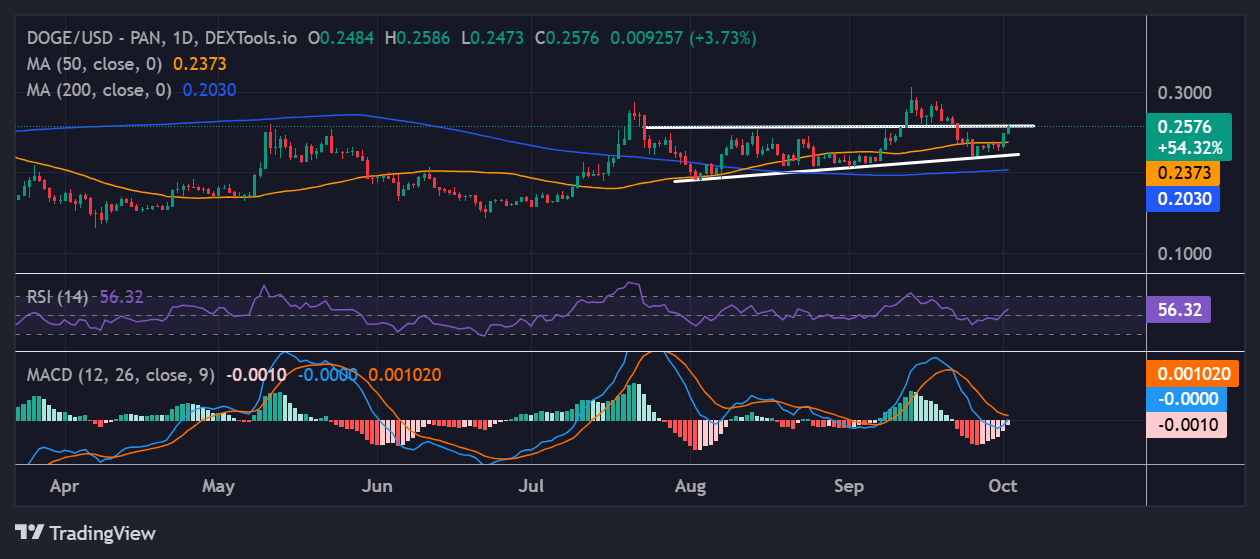Click the TradingView logo icon
Viewport: 1260px width, 559px height.
click(29, 533)
